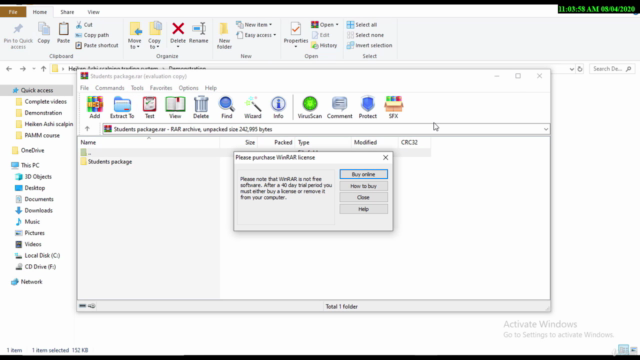Create New folder from Explorer ribbon
This screenshot has height=360, width=640.
pyautogui.click(x=224, y=36)
